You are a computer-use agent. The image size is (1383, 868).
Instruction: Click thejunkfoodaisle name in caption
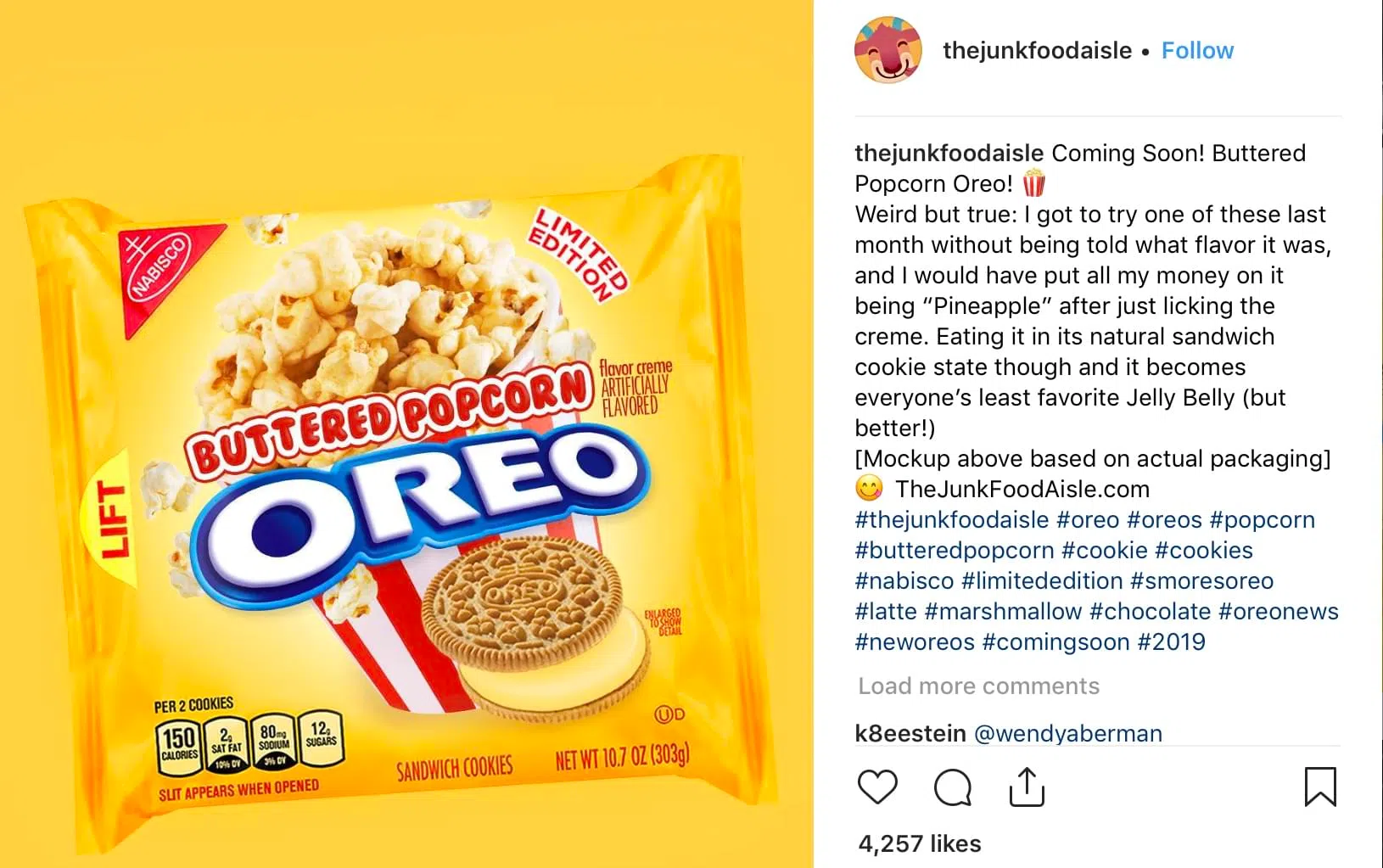pos(949,153)
